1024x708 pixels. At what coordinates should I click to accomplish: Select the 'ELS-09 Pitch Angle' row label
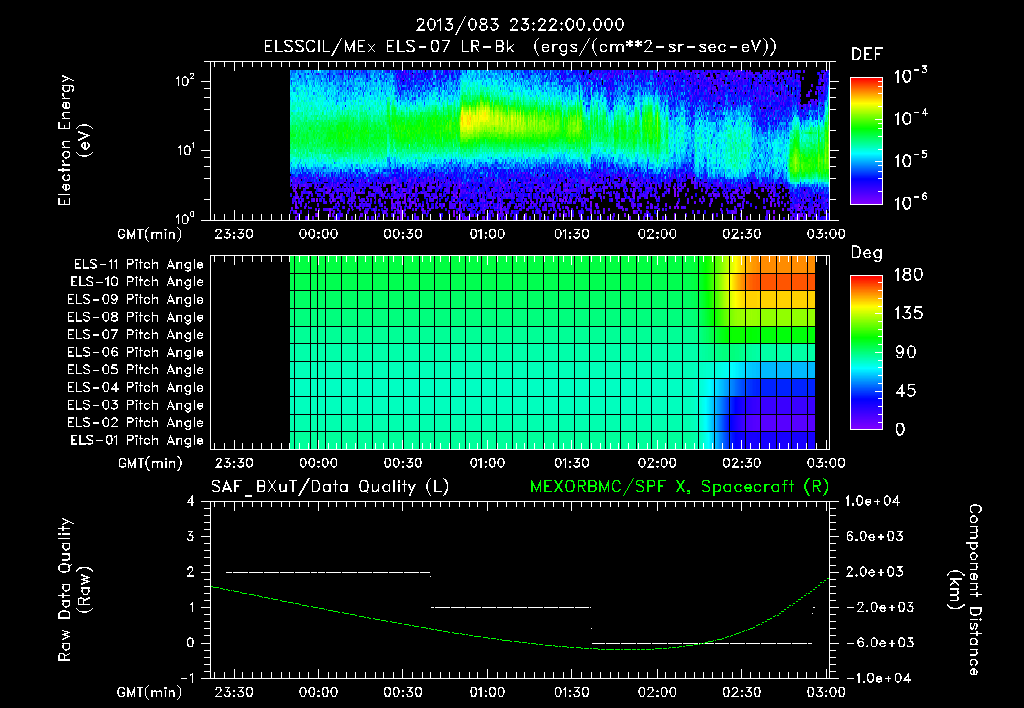click(136, 300)
